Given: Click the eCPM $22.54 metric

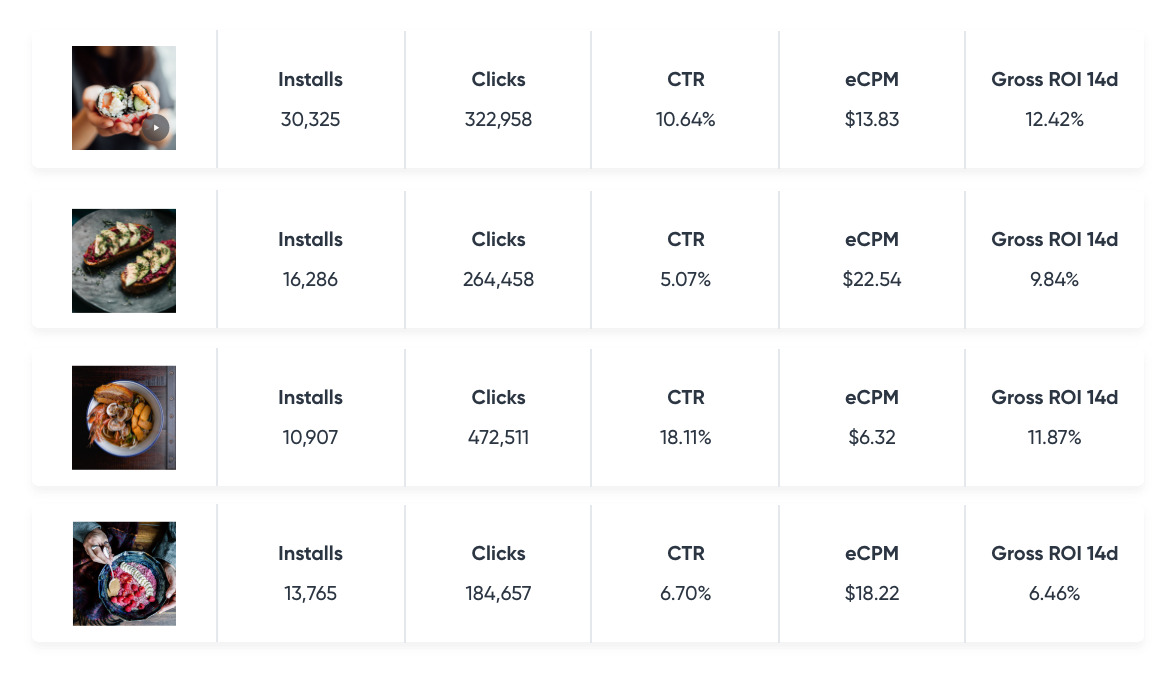Looking at the screenshot, I should point(872,260).
